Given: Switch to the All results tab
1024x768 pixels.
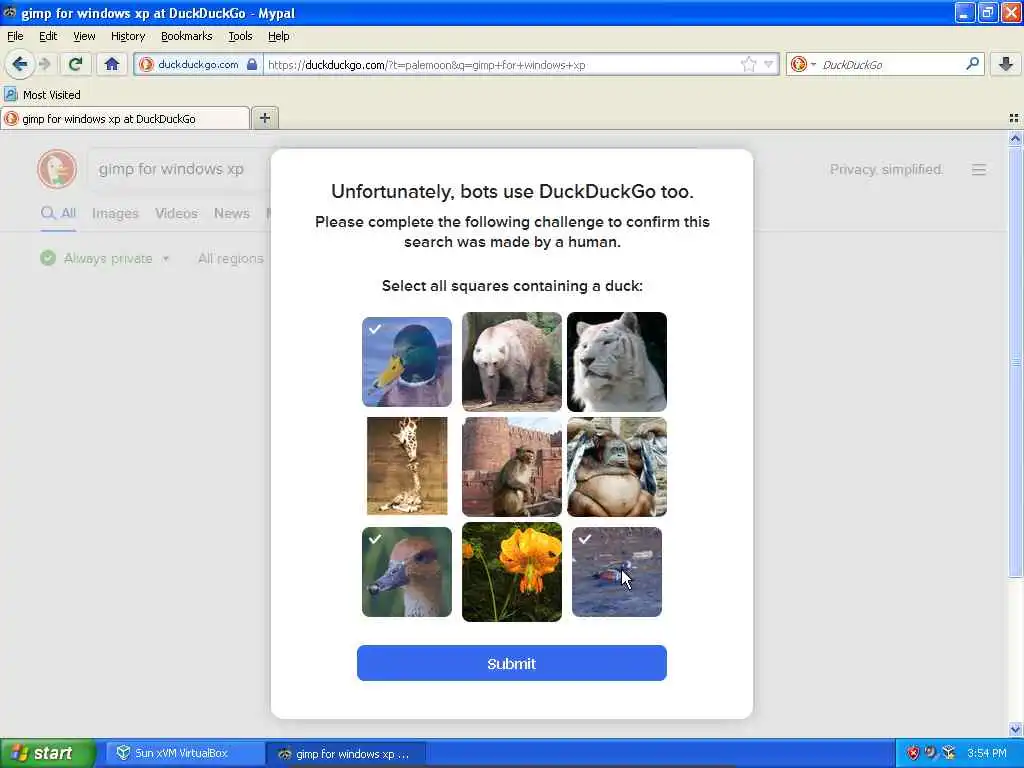Looking at the screenshot, I should click(x=58, y=214).
